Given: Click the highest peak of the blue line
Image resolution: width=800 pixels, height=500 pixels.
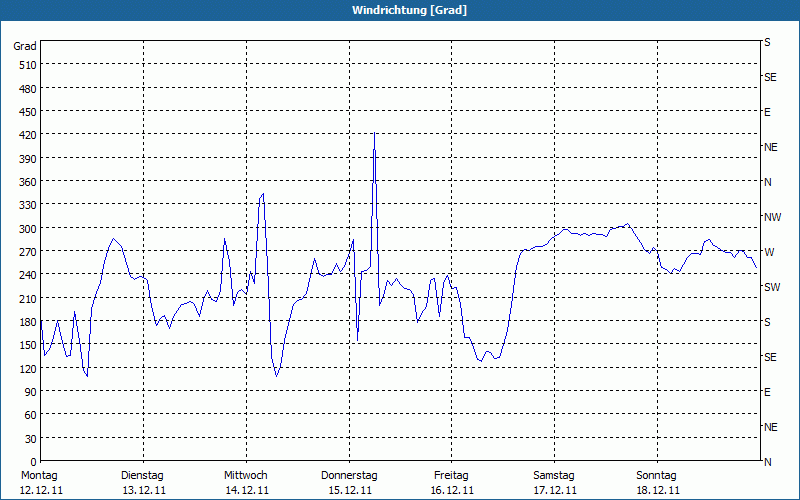Looking at the screenshot, I should point(374,134).
